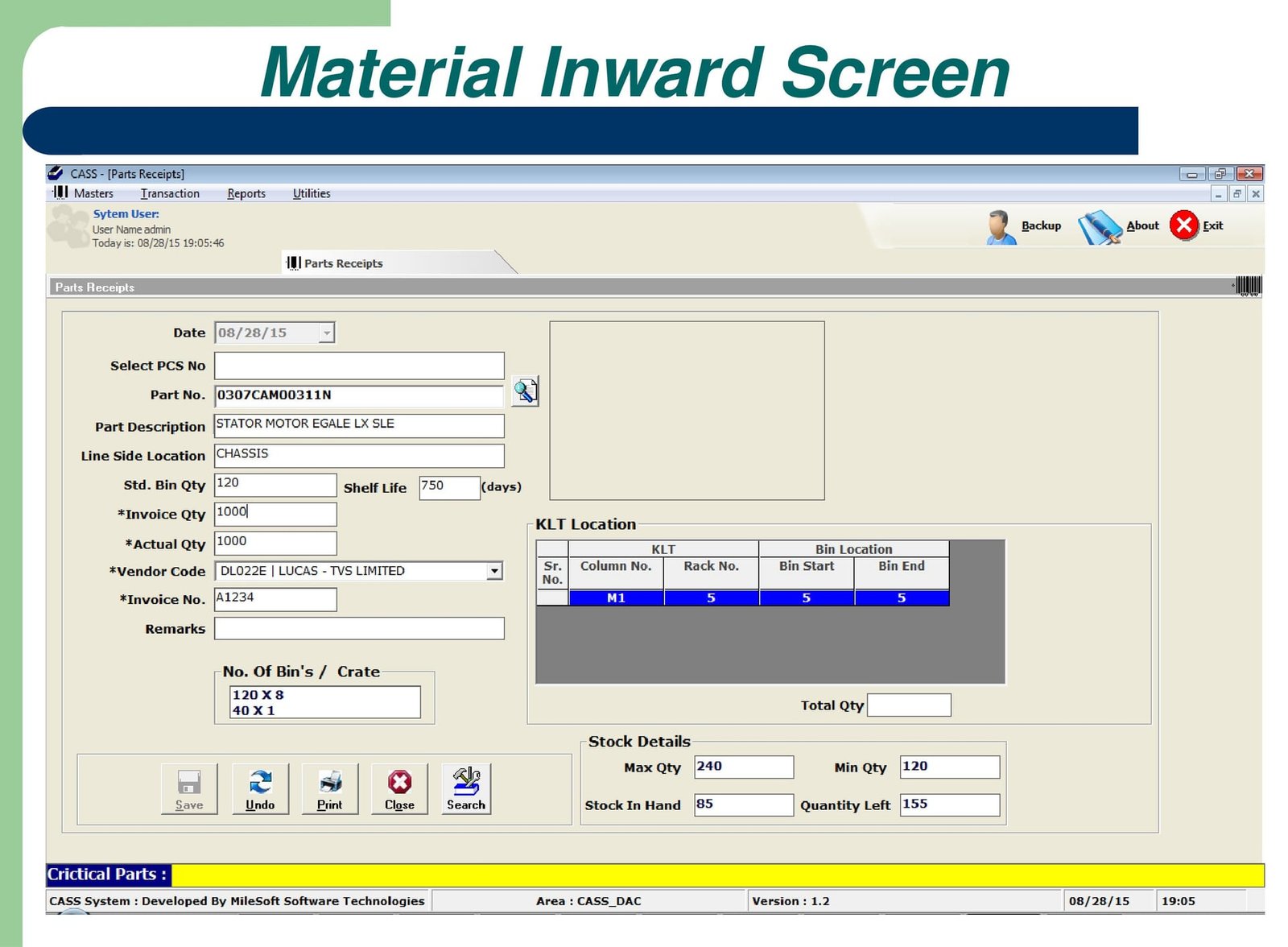
Task: Click the No. Of Bin's / Crate list box
Action: coord(325,702)
